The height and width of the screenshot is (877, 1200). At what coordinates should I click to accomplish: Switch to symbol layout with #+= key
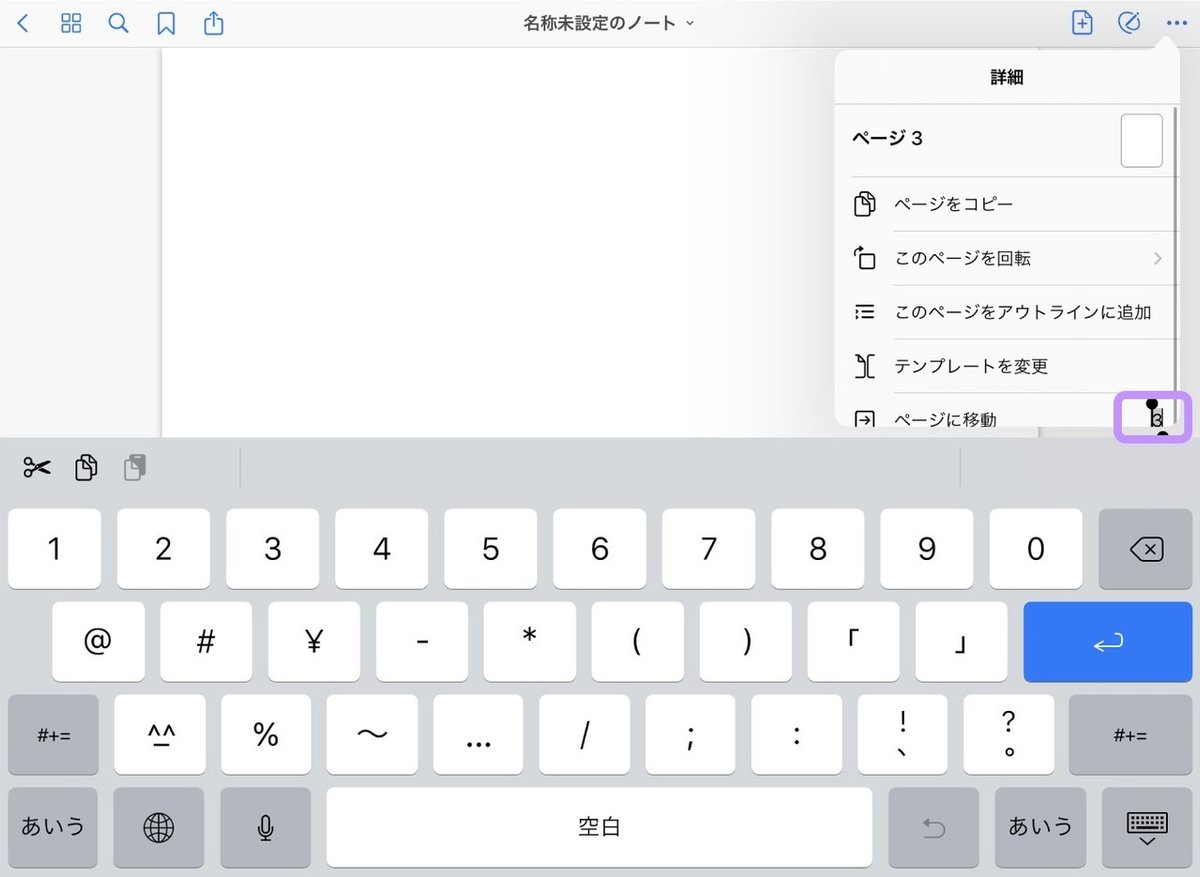[x=53, y=735]
